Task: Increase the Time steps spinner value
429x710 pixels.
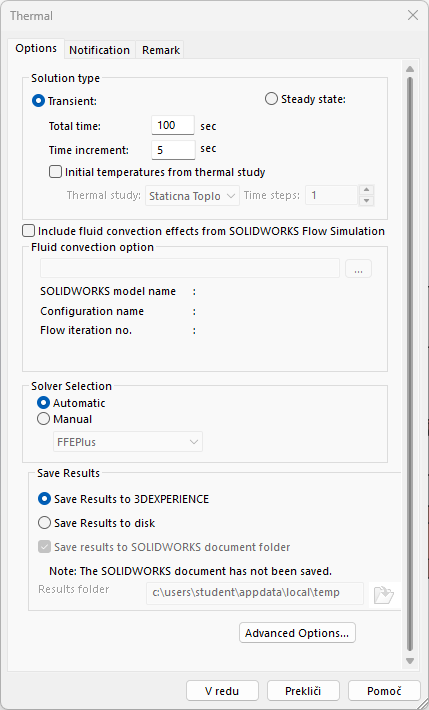Action: tap(366, 190)
